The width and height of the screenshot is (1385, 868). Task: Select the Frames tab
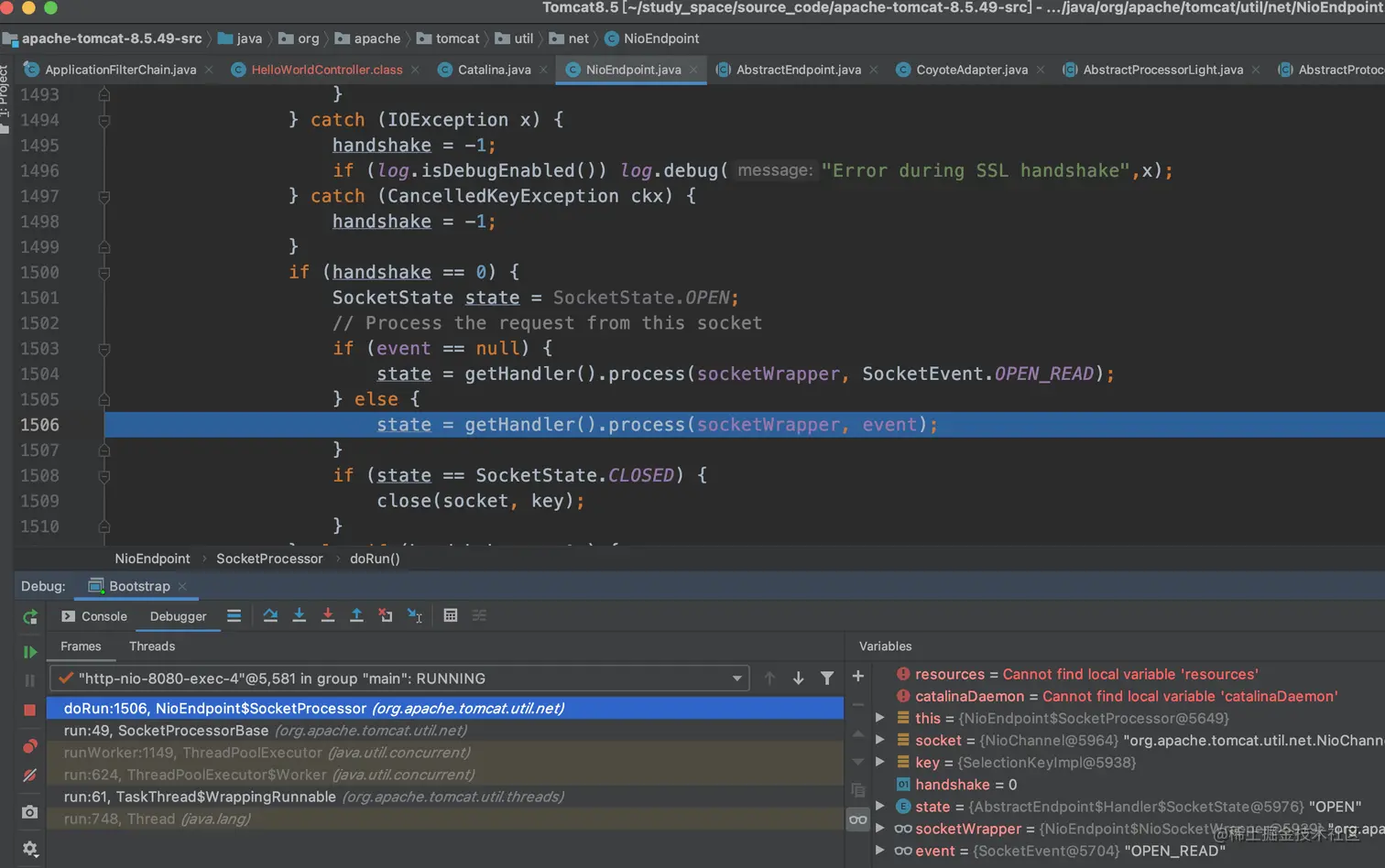click(x=81, y=646)
